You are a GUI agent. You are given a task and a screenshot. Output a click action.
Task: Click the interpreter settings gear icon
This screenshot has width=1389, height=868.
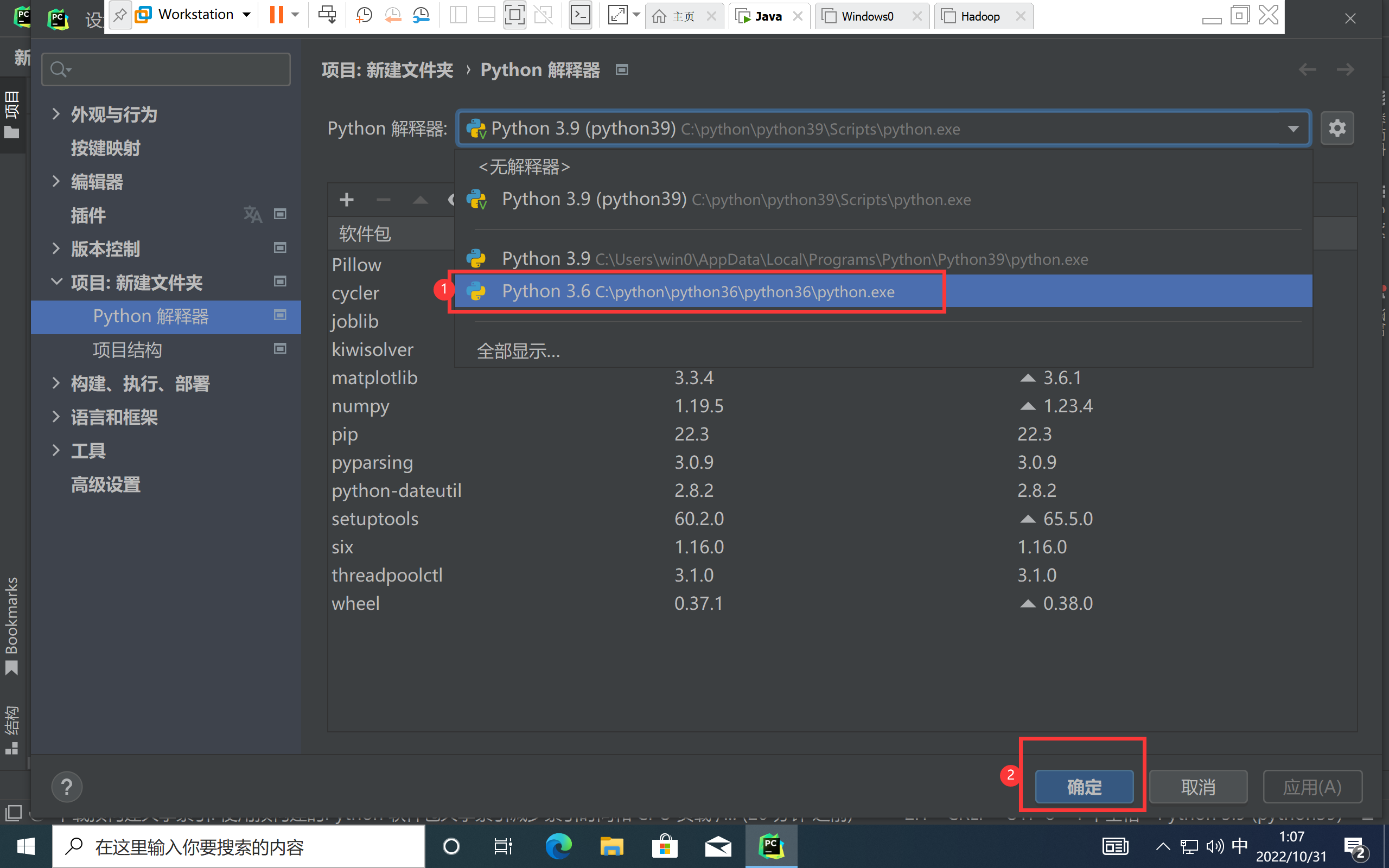point(1337,128)
